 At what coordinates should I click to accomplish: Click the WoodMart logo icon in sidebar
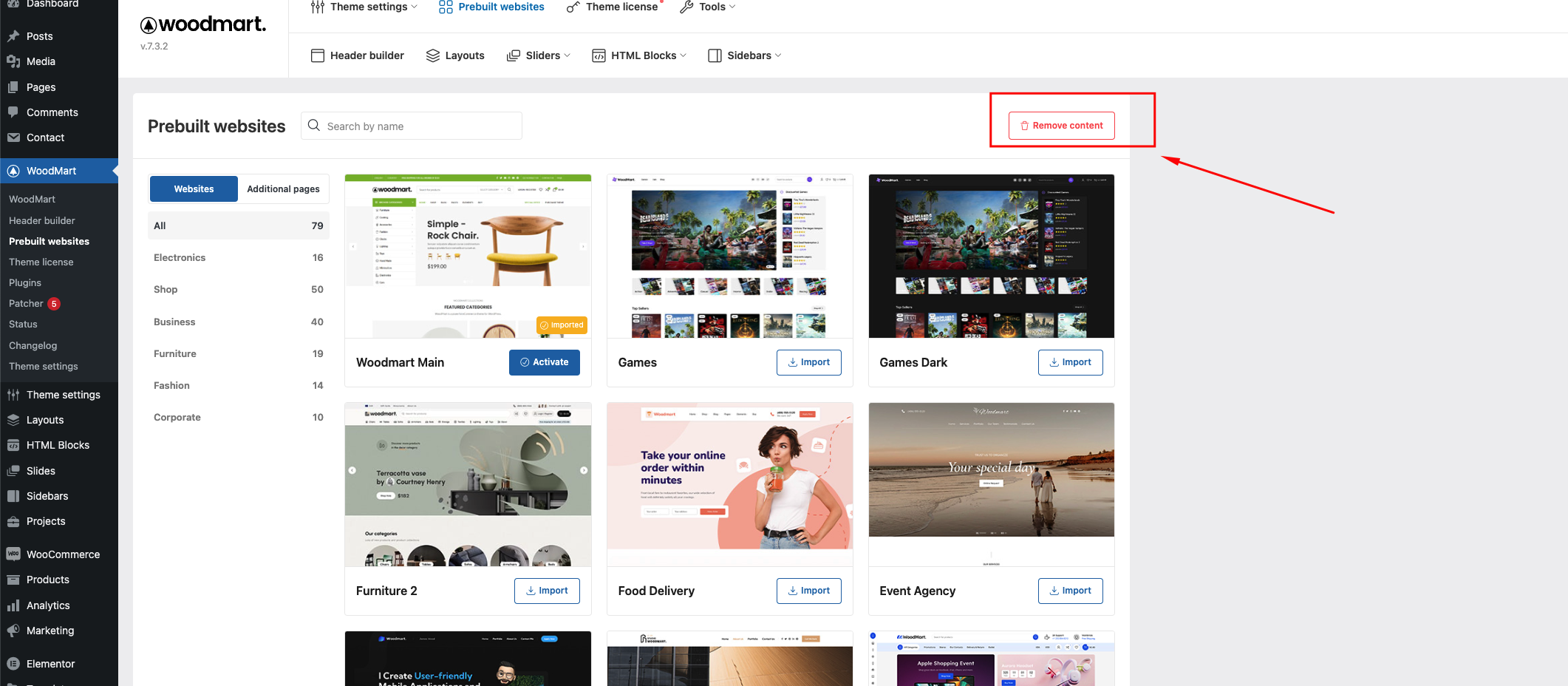13,171
